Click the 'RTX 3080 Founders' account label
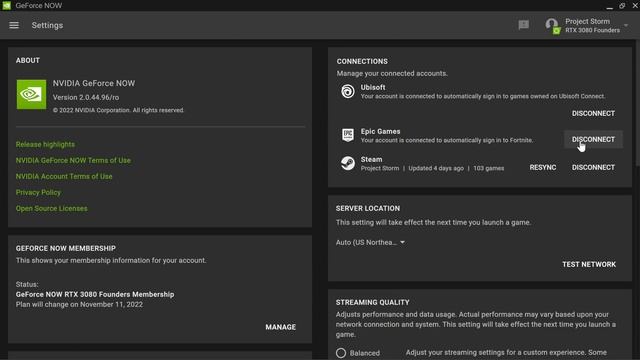 592,30
